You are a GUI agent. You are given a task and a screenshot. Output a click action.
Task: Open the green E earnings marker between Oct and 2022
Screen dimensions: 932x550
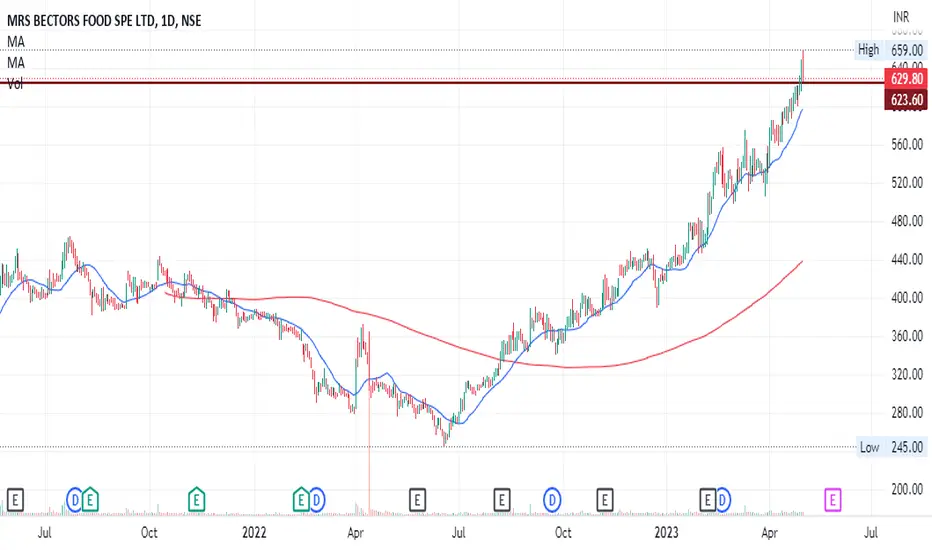point(196,499)
